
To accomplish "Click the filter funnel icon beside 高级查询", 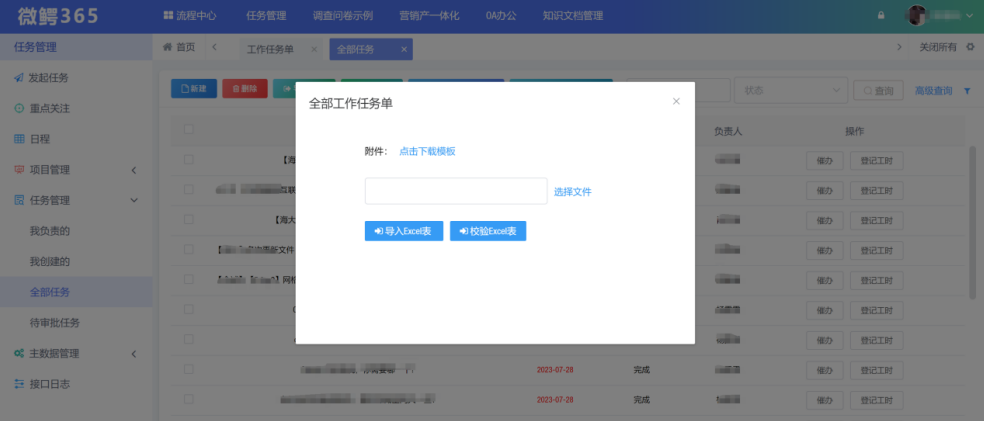I will pos(967,91).
